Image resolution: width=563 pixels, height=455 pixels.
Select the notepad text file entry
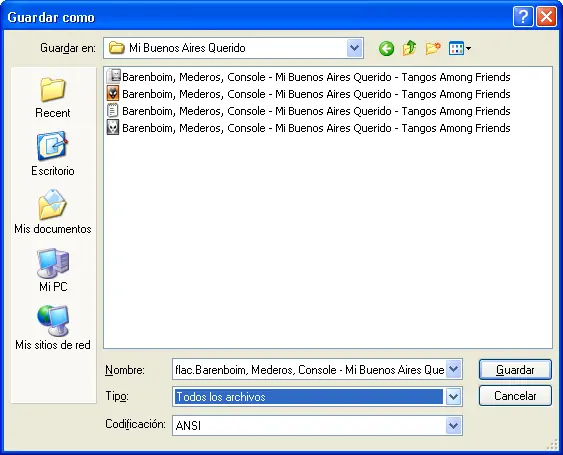(308, 111)
